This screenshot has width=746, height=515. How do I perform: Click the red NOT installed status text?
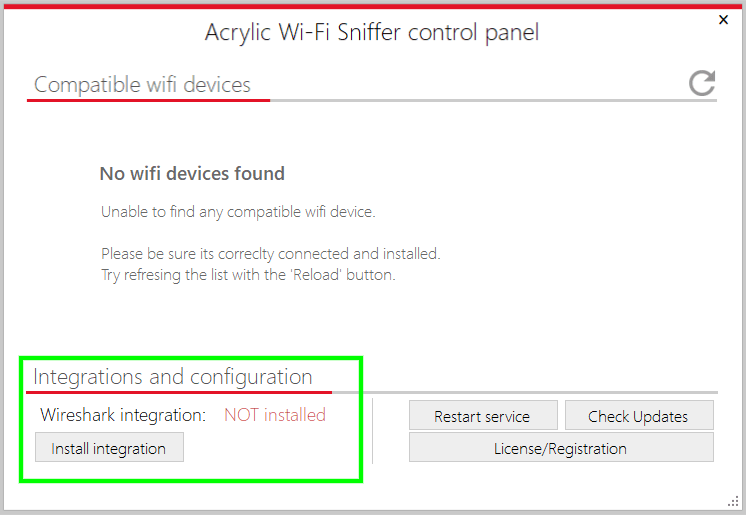click(275, 415)
